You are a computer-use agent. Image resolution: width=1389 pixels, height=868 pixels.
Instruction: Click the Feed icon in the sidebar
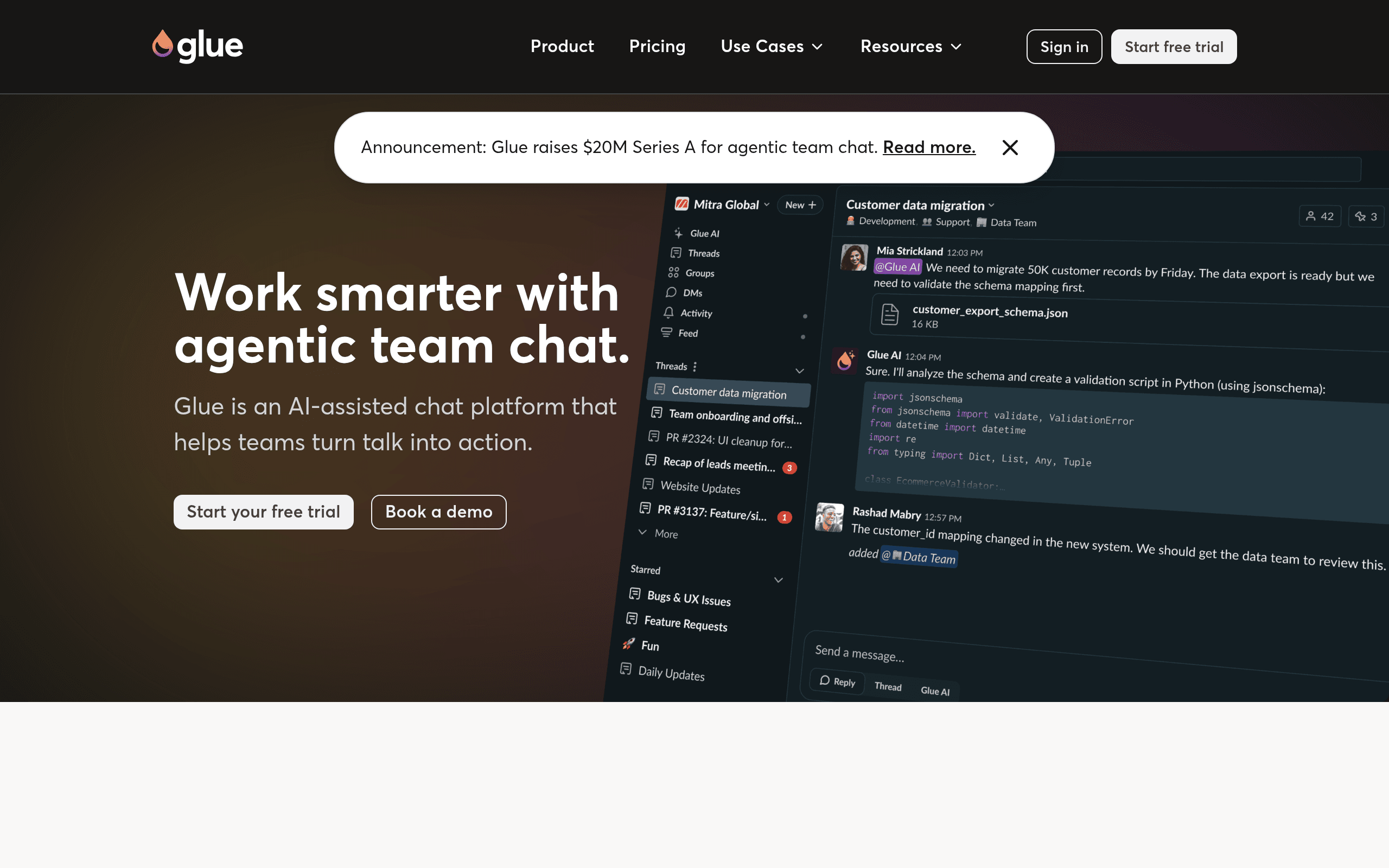click(666, 333)
